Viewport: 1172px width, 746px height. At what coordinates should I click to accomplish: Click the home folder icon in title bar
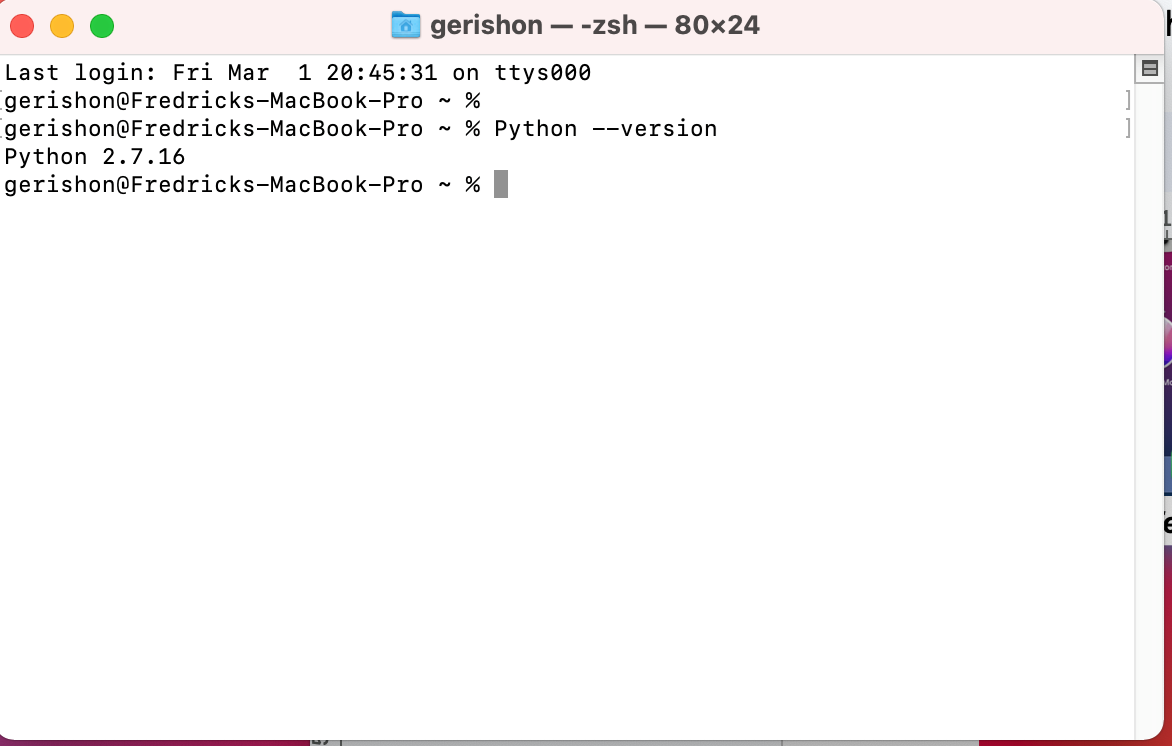[405, 25]
